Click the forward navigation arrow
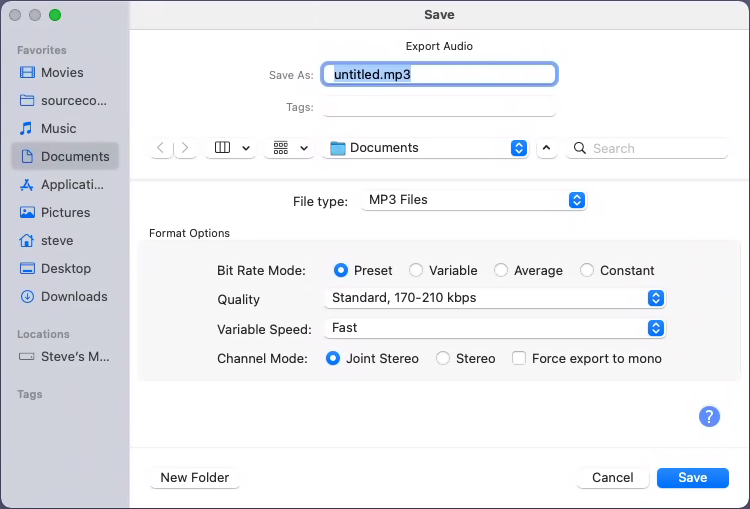 point(185,148)
